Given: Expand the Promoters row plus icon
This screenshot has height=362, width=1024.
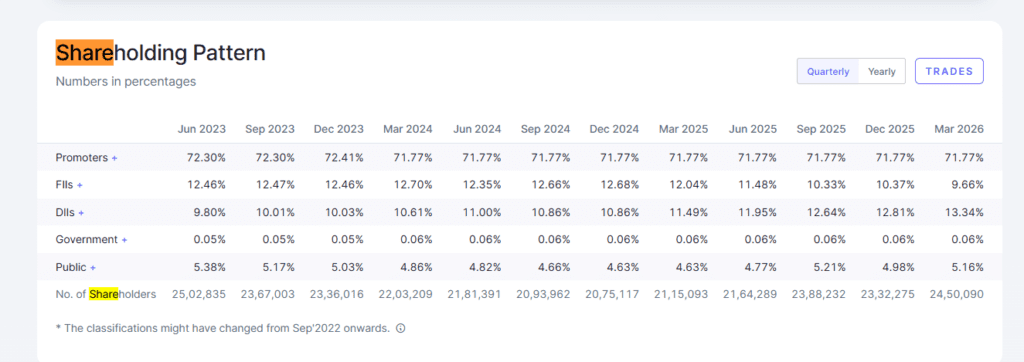Looking at the screenshot, I should click(x=114, y=158).
